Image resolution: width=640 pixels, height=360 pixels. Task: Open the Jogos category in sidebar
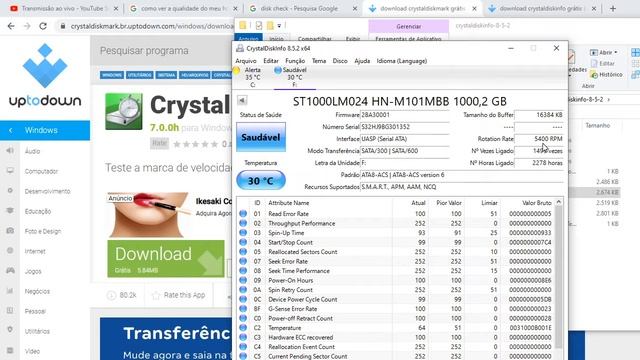point(33,271)
